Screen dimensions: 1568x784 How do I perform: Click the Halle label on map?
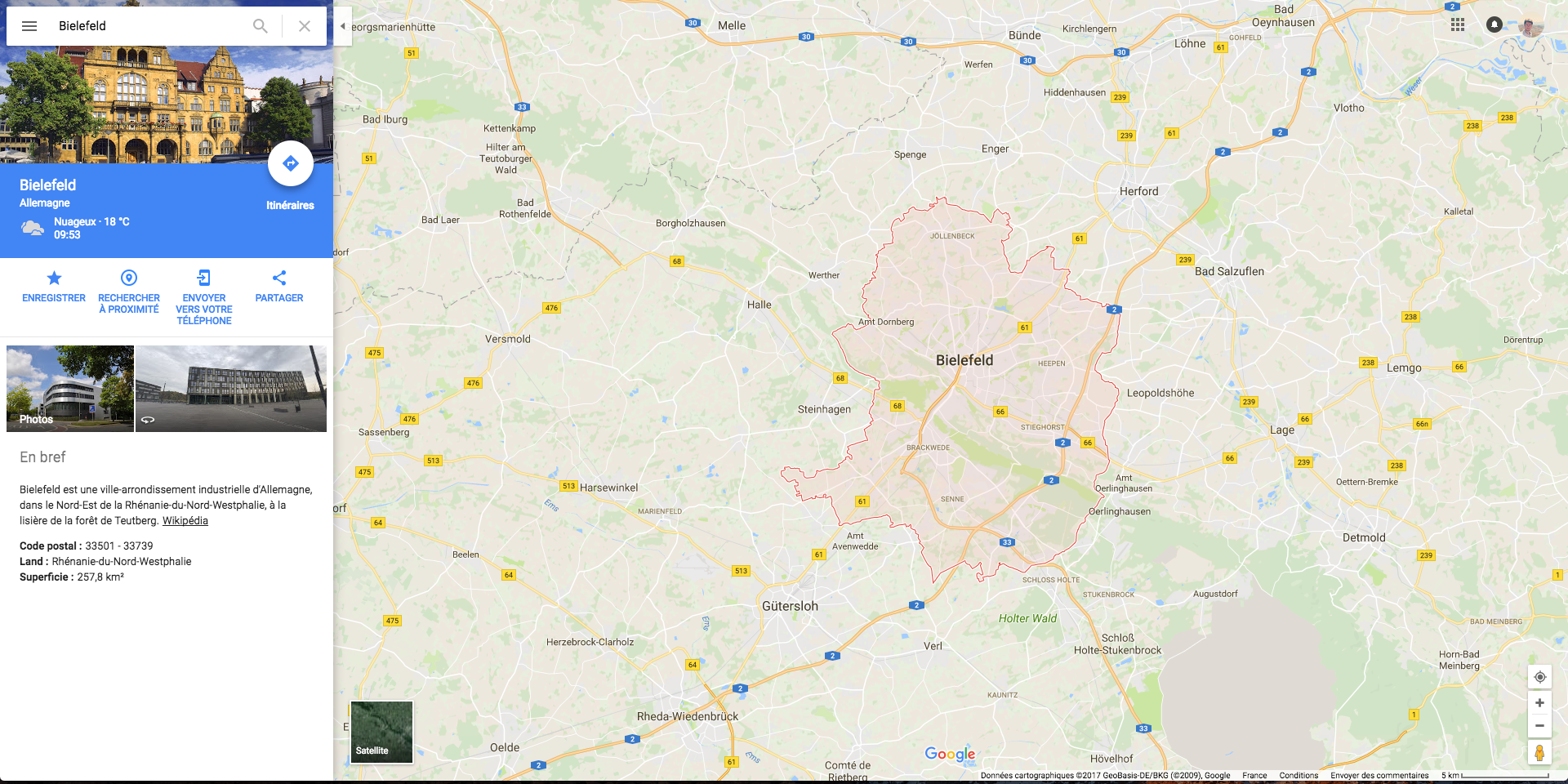(x=759, y=305)
